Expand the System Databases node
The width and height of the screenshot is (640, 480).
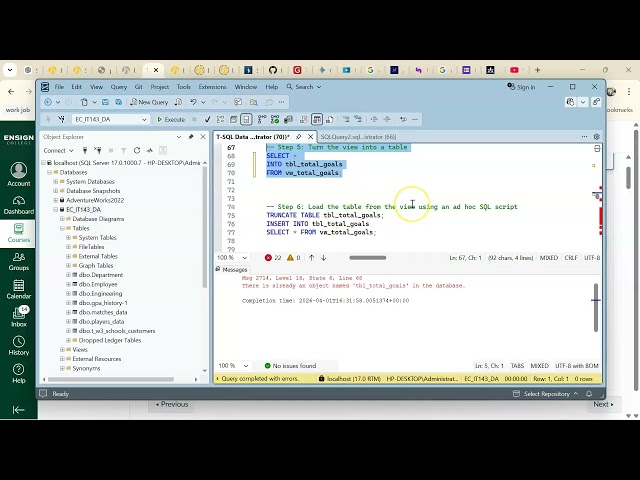click(x=56, y=182)
